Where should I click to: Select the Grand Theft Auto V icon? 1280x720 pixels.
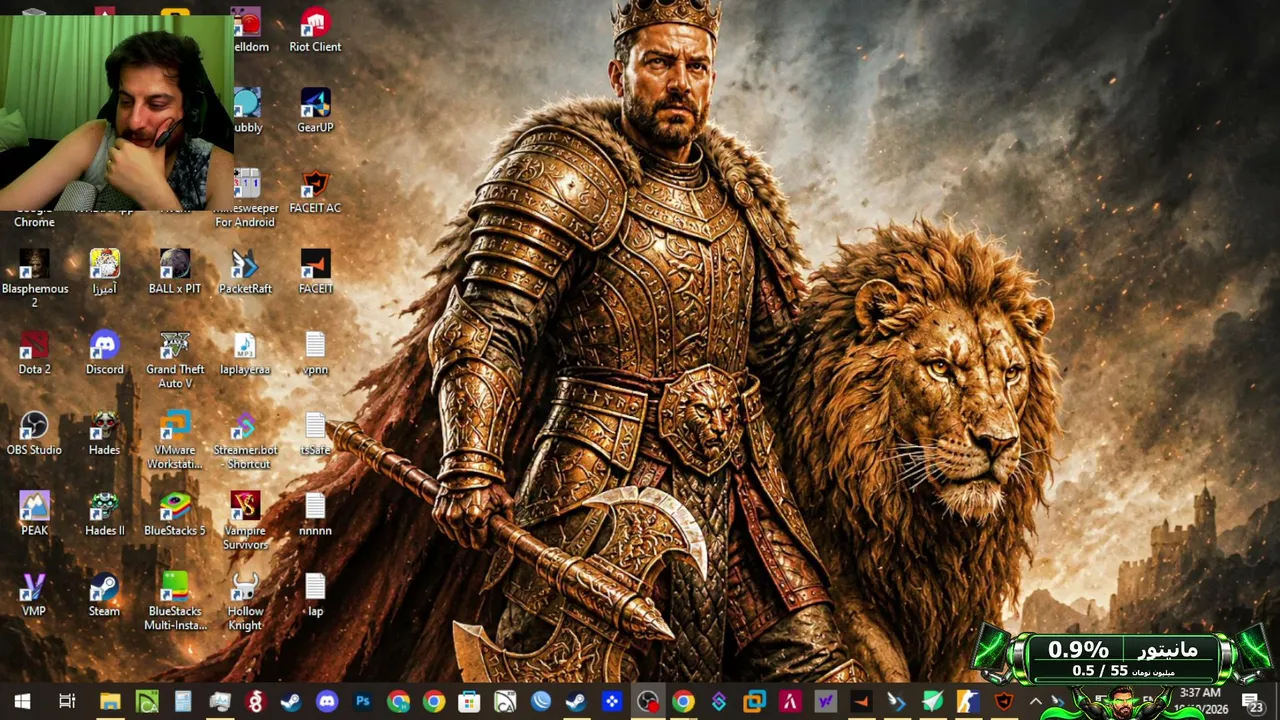click(175, 360)
